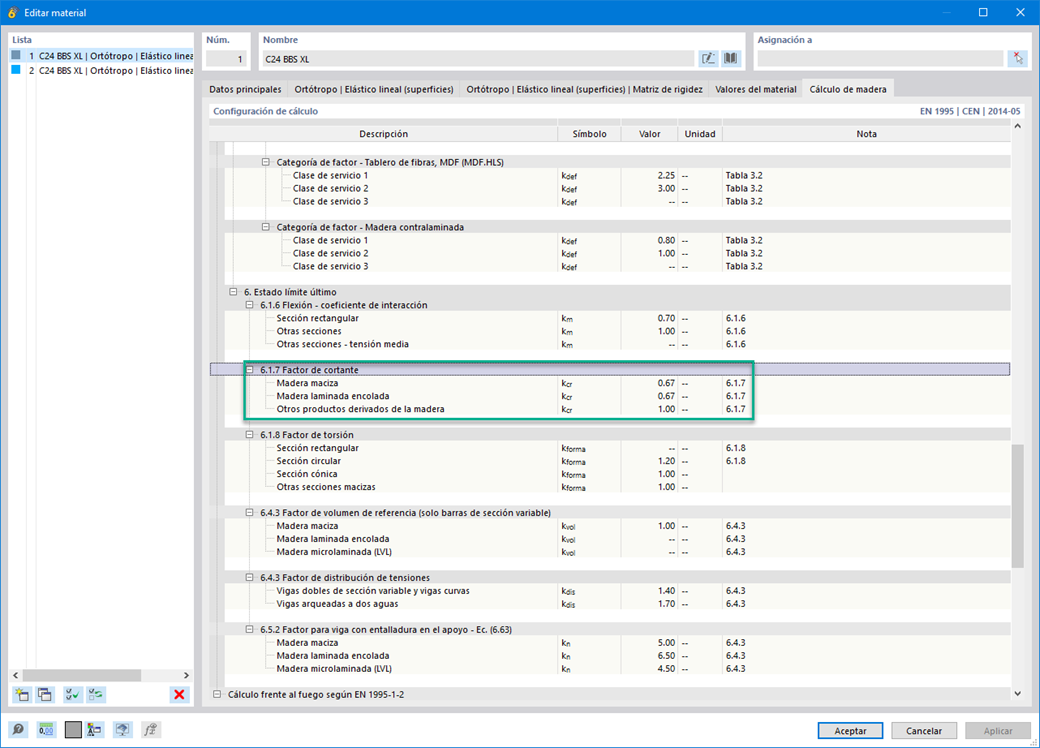The width and height of the screenshot is (1040, 748).
Task: Click the Asignación a field
Action: (x=880, y=59)
